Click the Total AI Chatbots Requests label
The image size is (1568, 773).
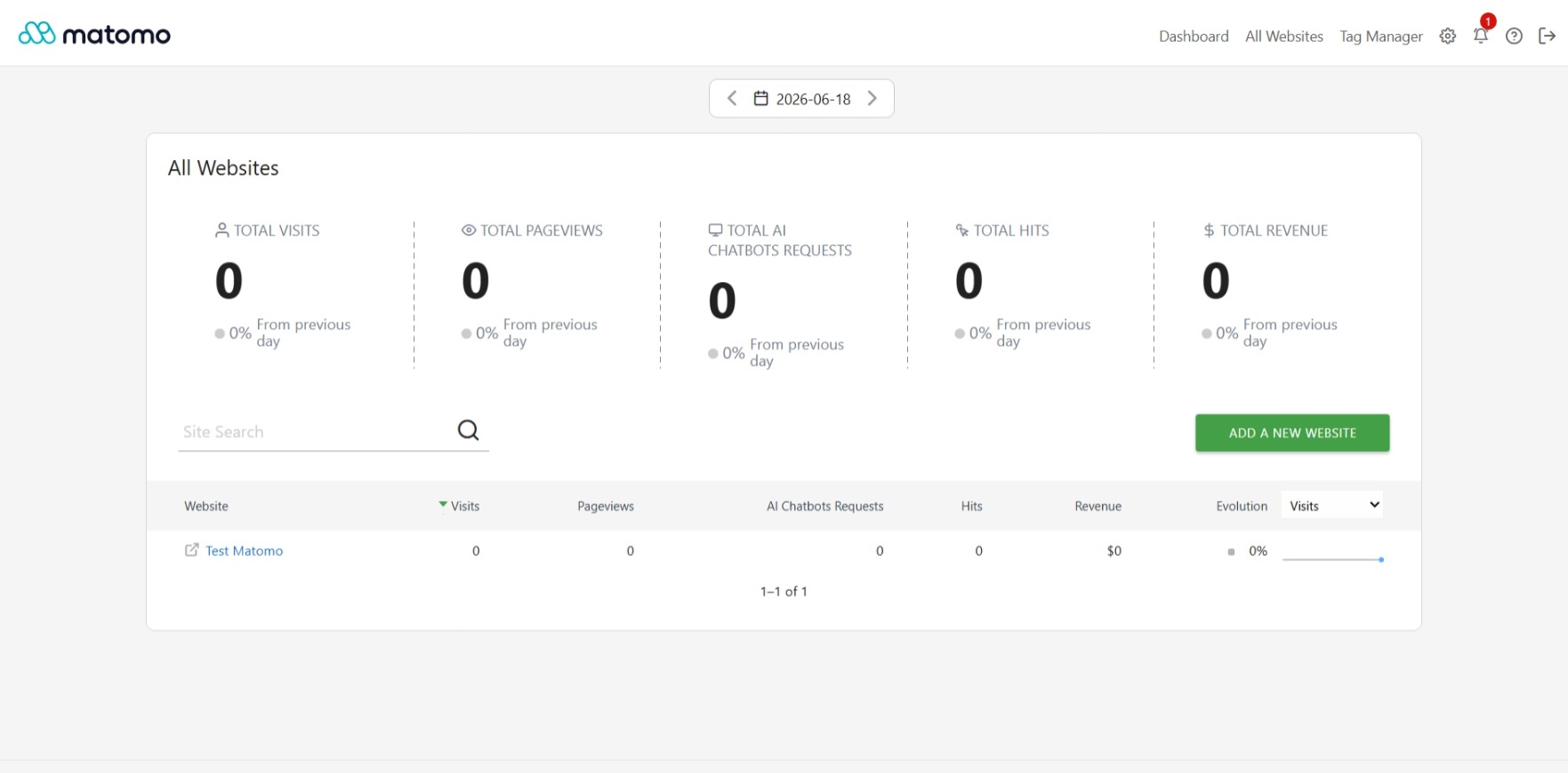(780, 240)
